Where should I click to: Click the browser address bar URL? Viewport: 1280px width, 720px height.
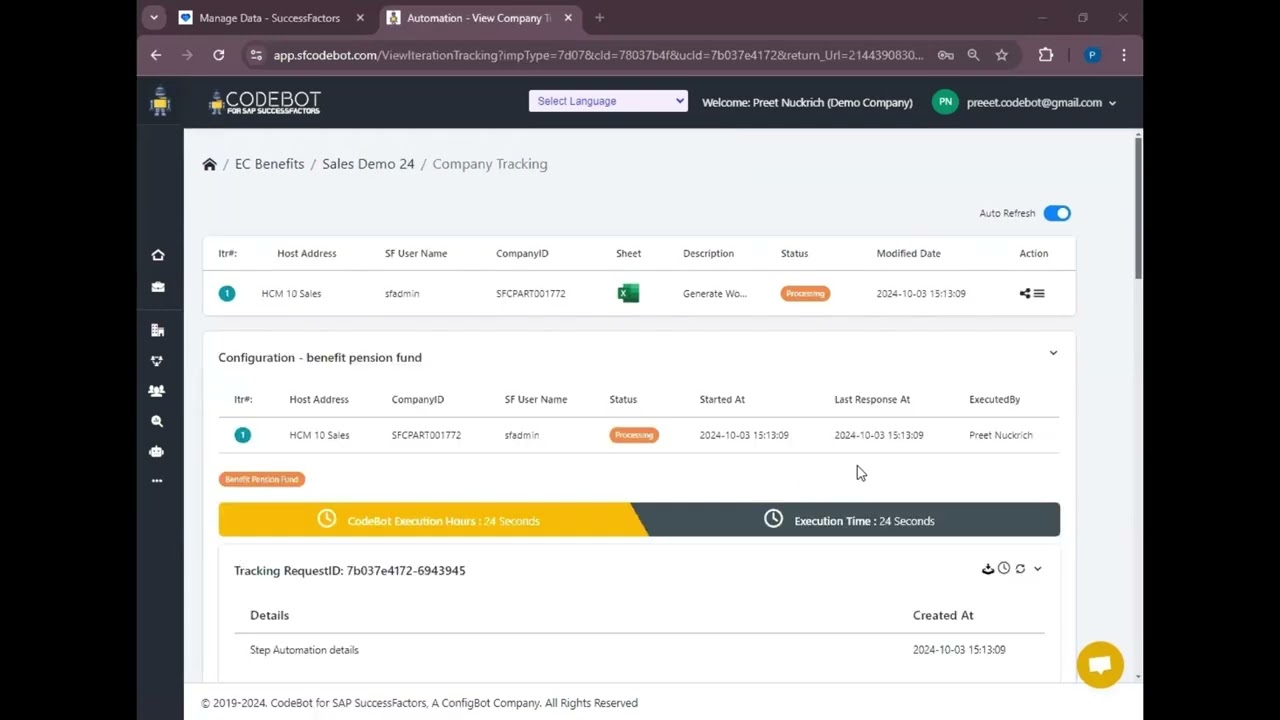tap(598, 55)
